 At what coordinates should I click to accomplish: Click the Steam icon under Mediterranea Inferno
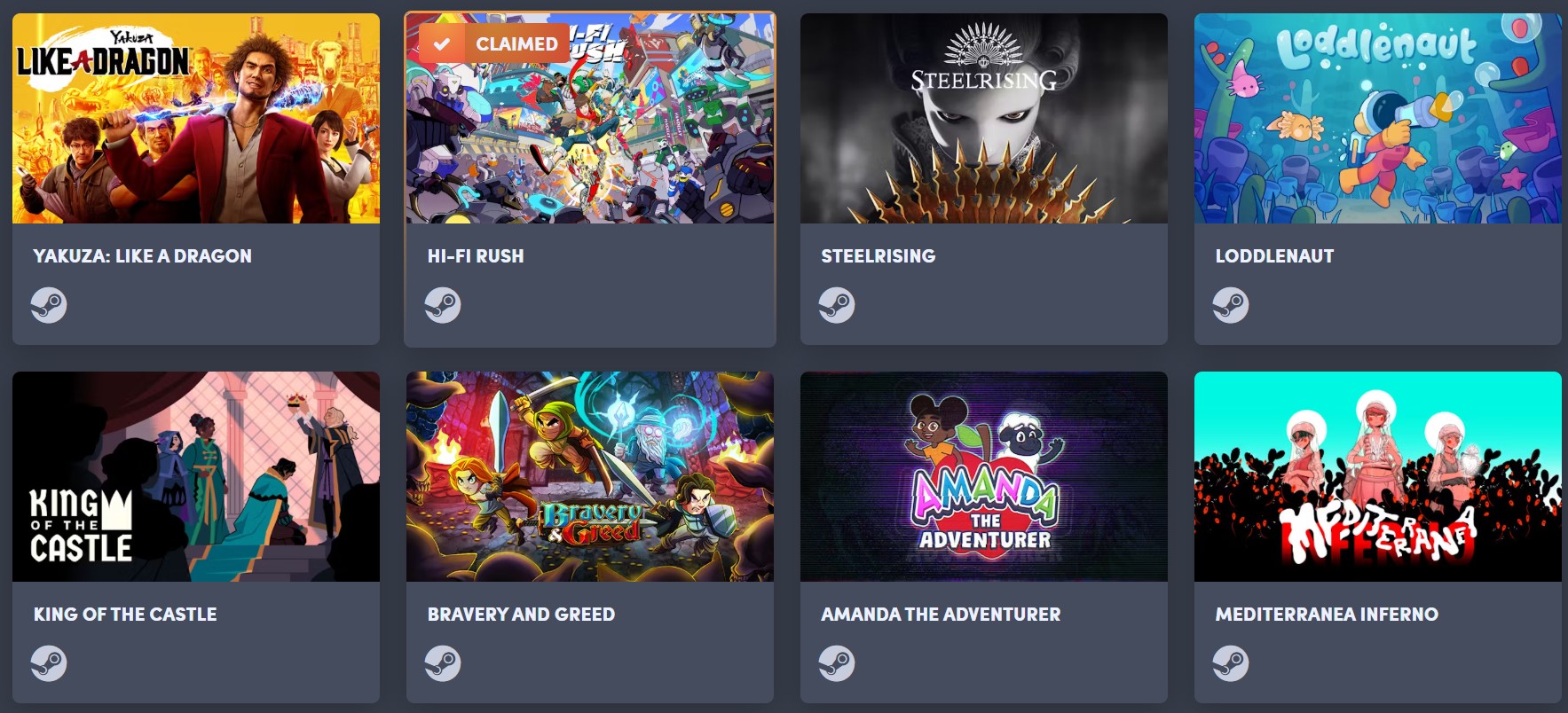tap(1231, 663)
